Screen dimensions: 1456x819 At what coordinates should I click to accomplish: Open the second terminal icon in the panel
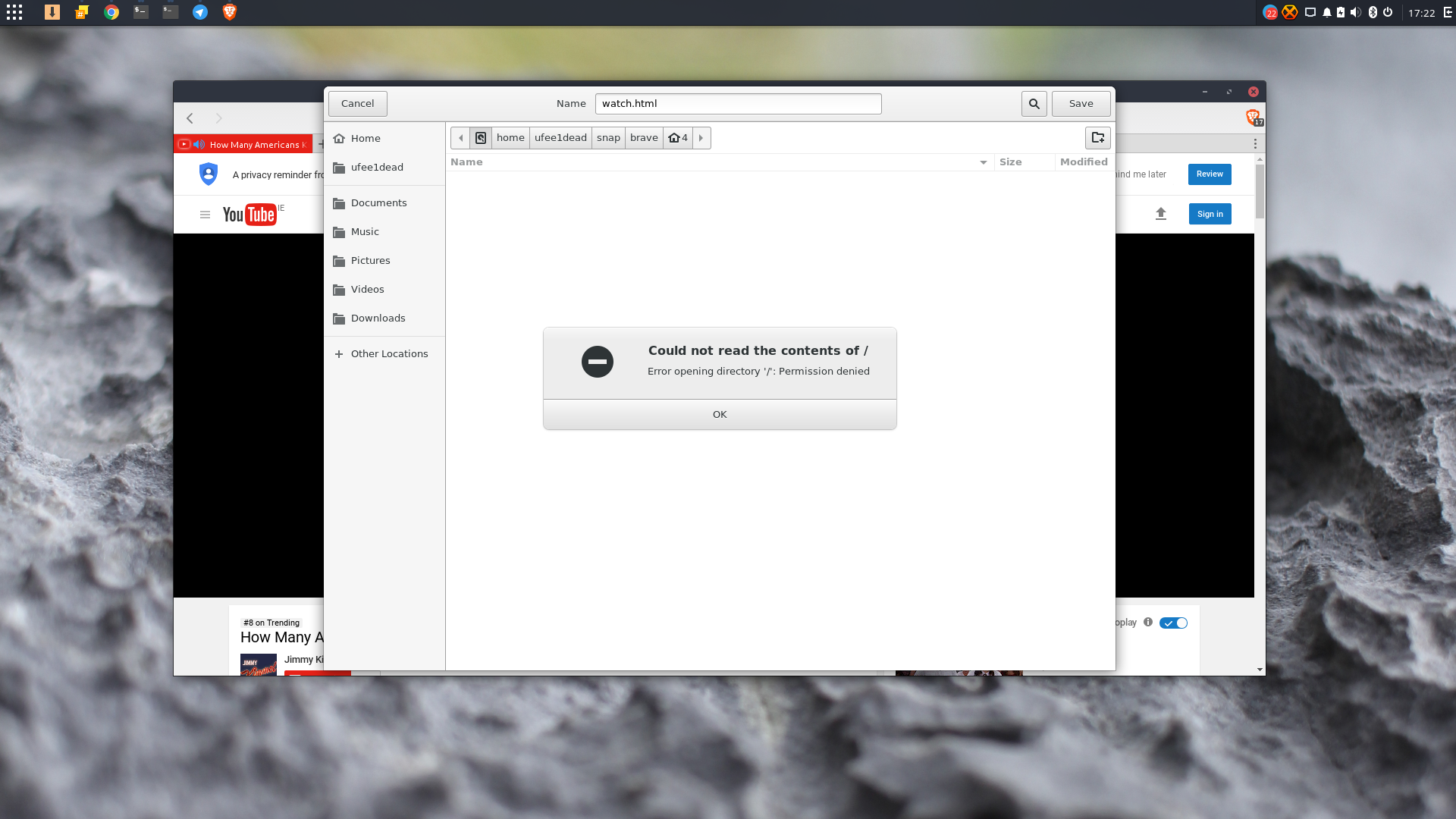click(171, 12)
